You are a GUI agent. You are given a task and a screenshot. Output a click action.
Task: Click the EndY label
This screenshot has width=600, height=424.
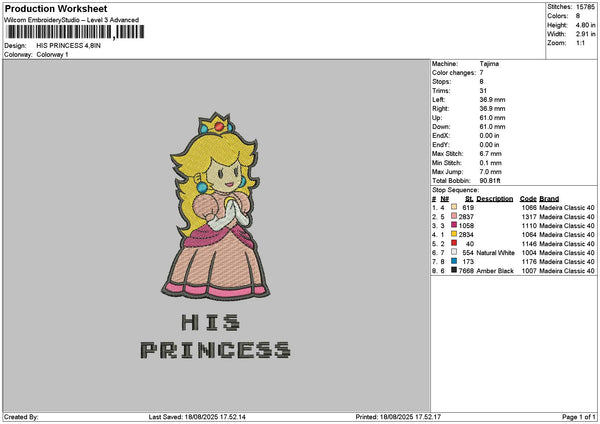441,145
